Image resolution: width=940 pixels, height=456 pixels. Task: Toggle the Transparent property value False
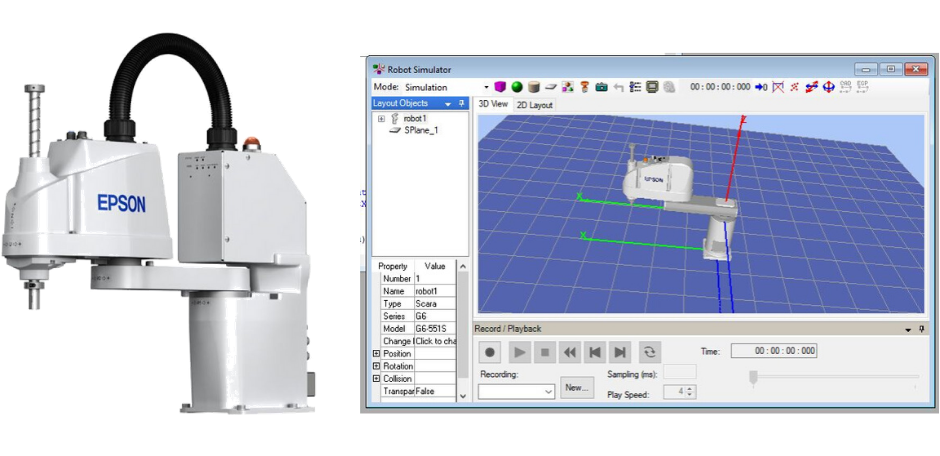[434, 391]
